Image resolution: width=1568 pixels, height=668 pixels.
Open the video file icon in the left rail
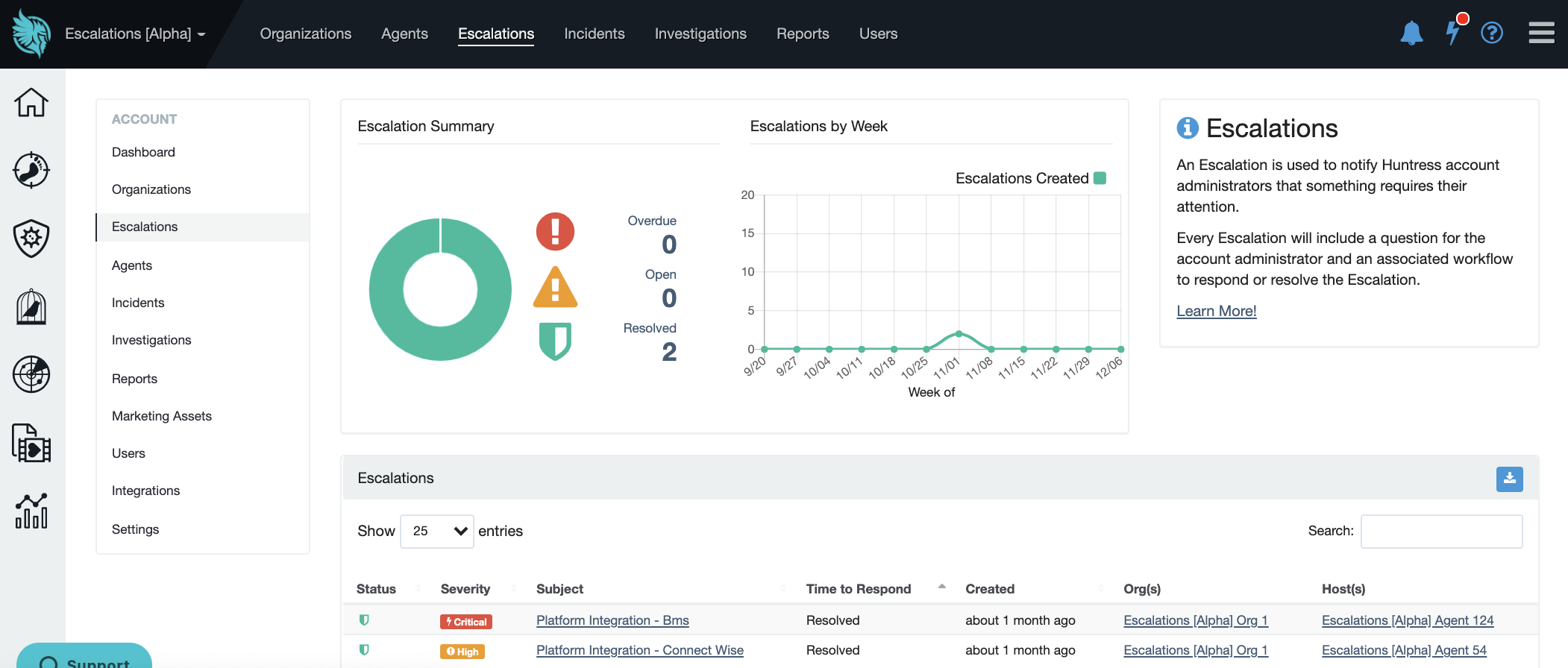pyautogui.click(x=31, y=443)
